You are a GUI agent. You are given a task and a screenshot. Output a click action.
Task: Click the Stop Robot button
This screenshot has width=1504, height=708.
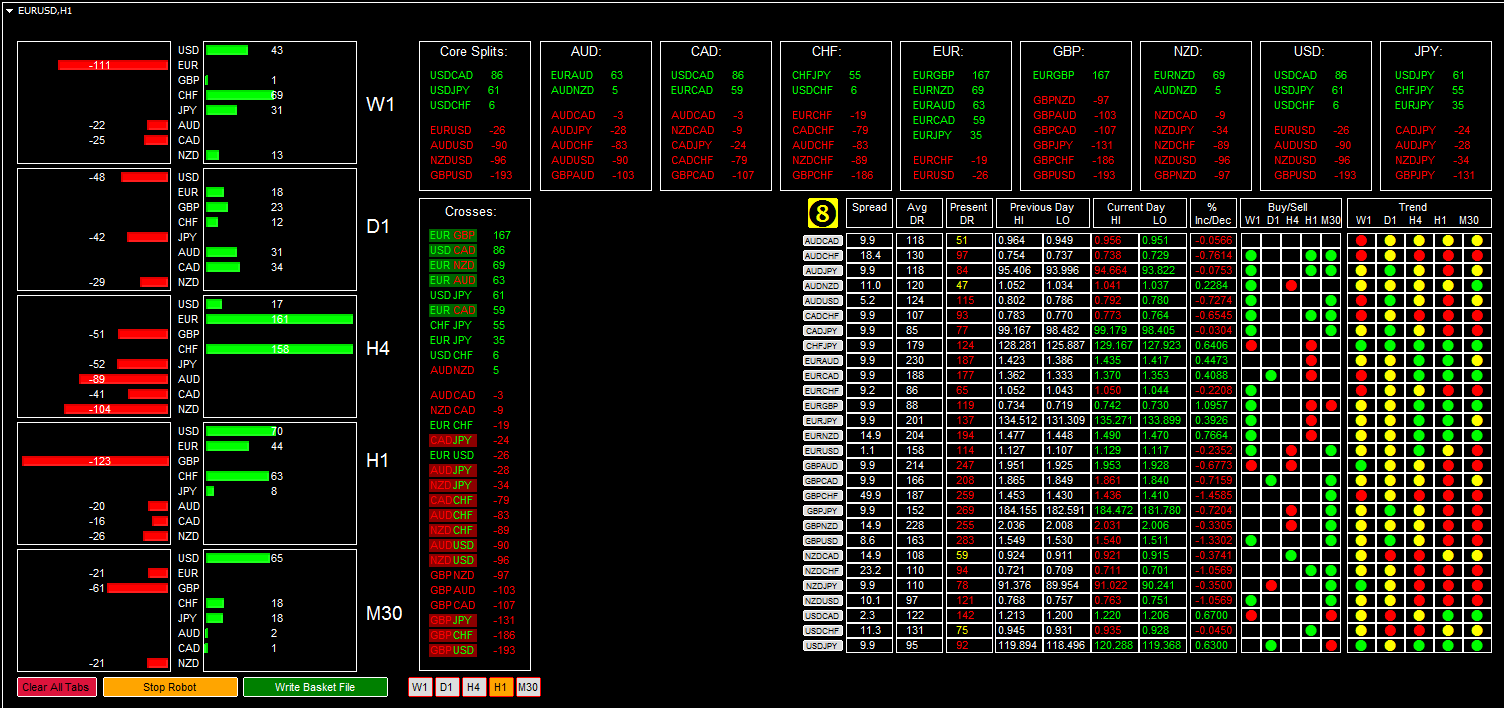pos(170,687)
